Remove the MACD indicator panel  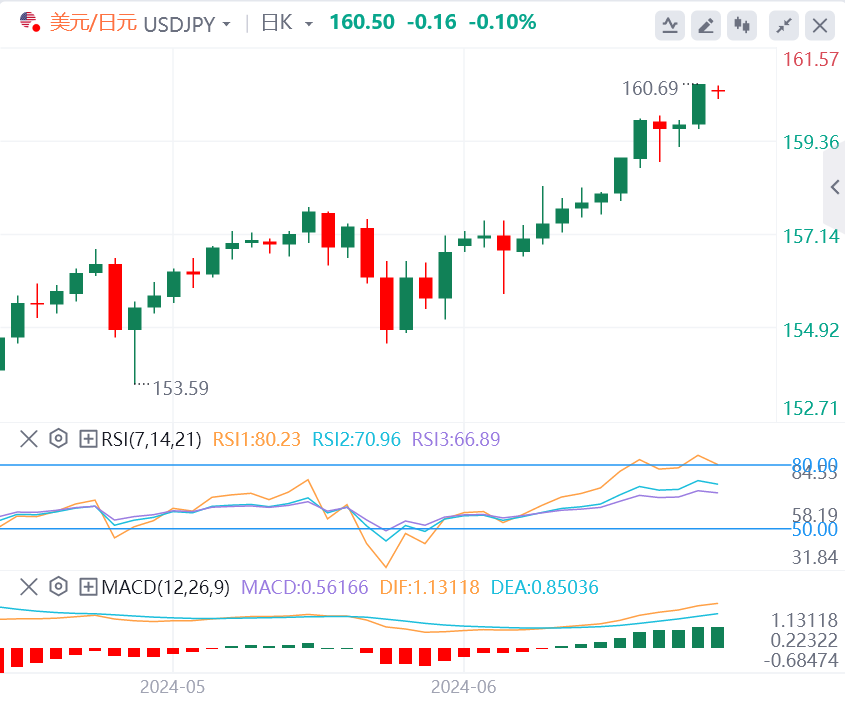point(29,586)
